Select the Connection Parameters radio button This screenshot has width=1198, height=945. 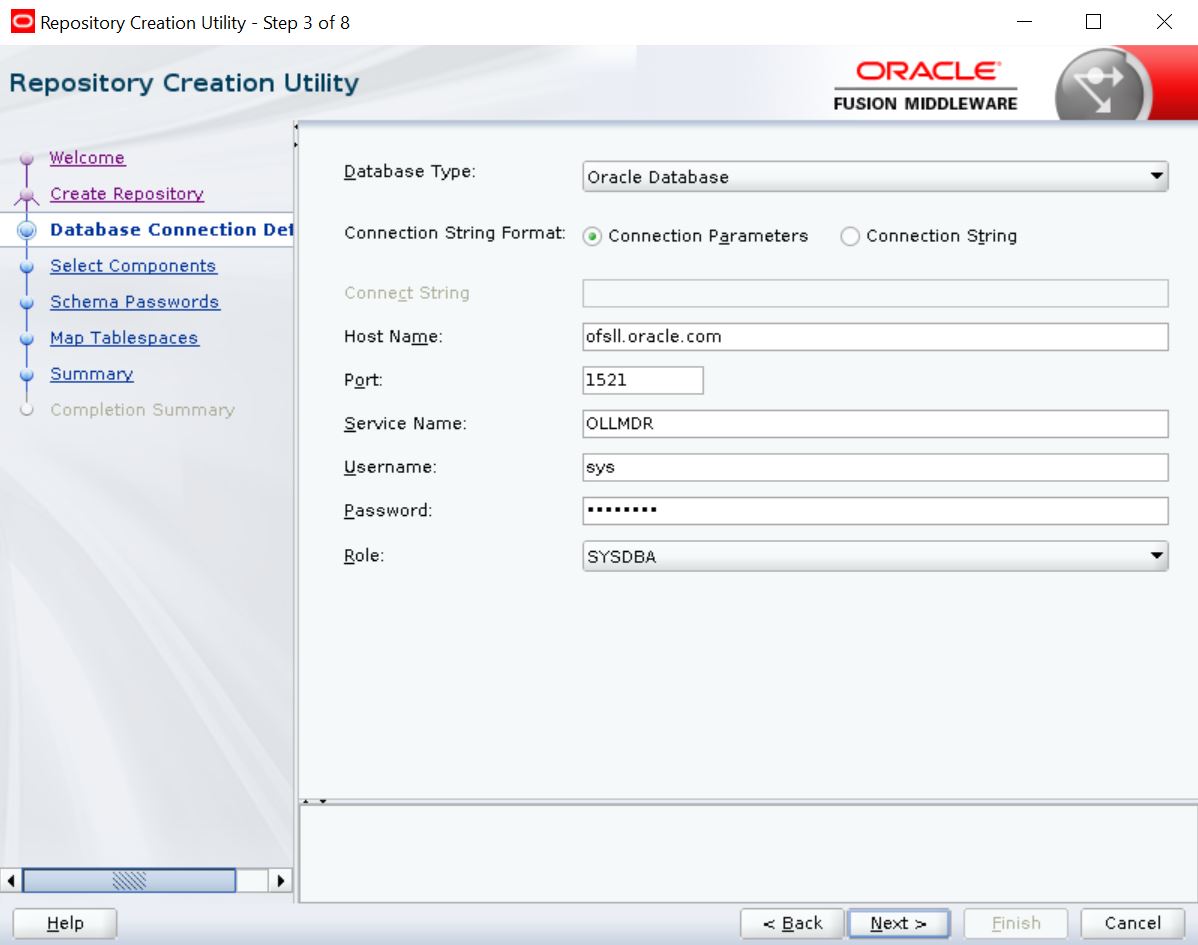[x=592, y=236]
